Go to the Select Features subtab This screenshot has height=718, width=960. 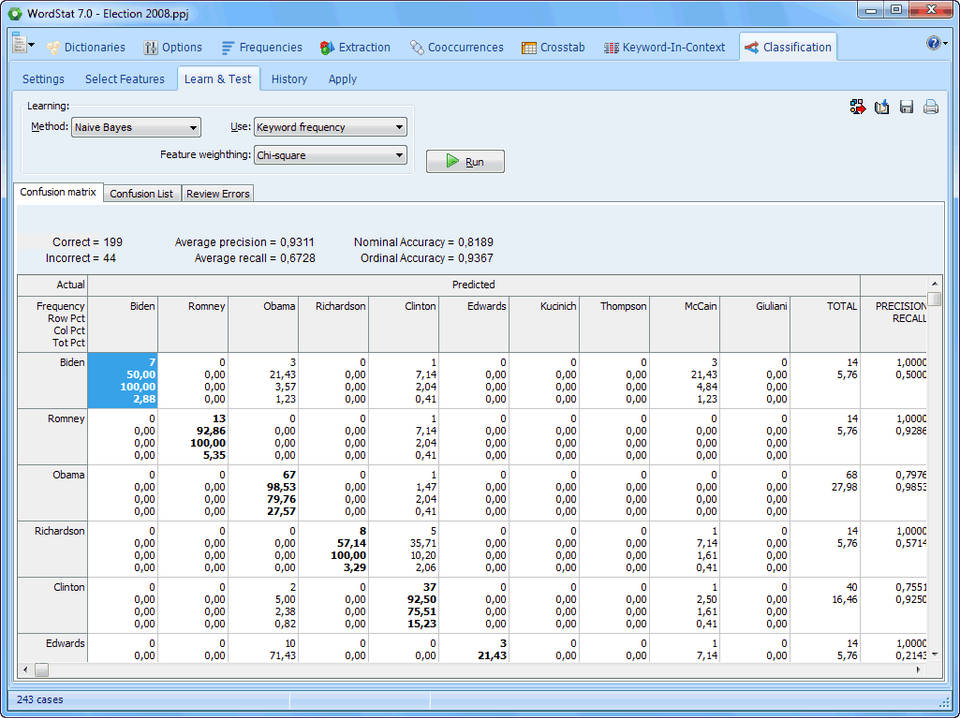pos(124,79)
